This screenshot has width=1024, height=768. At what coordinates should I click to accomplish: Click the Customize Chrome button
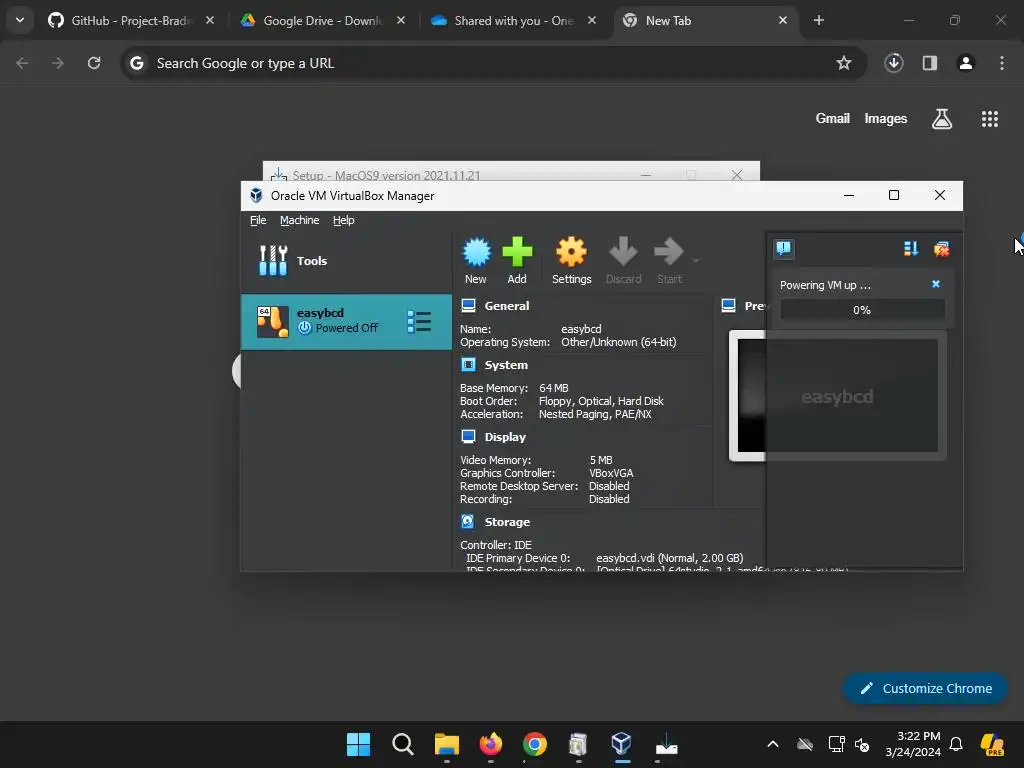click(925, 688)
